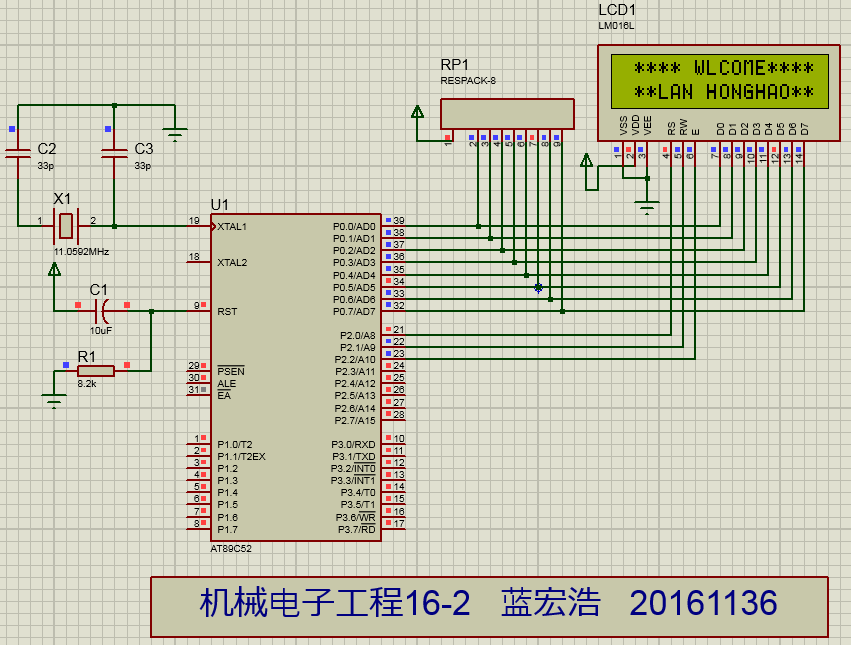
Task: Click the RS pin label on LCD
Action: (671, 128)
